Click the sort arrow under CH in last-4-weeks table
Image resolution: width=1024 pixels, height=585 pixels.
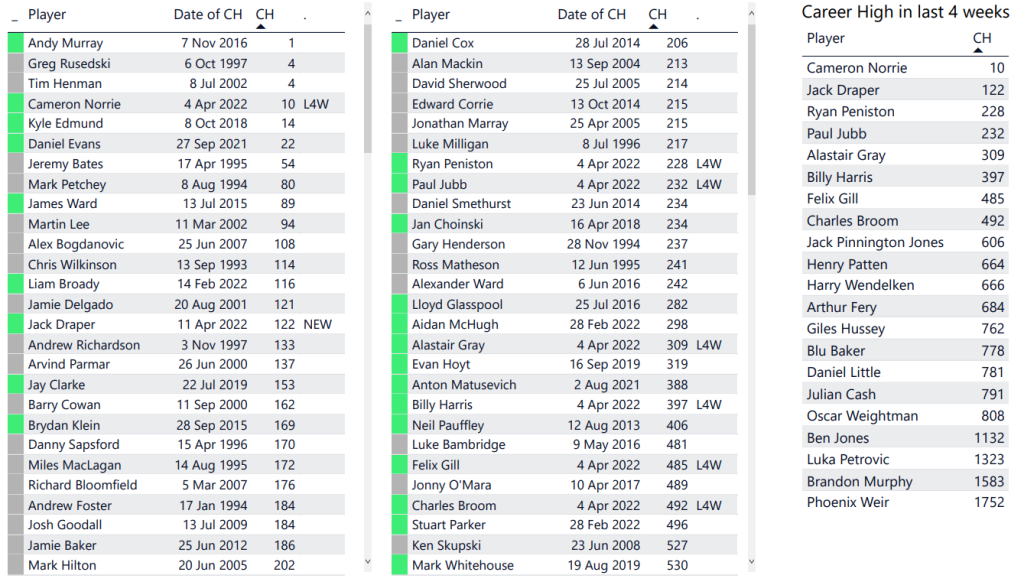pyautogui.click(x=978, y=50)
